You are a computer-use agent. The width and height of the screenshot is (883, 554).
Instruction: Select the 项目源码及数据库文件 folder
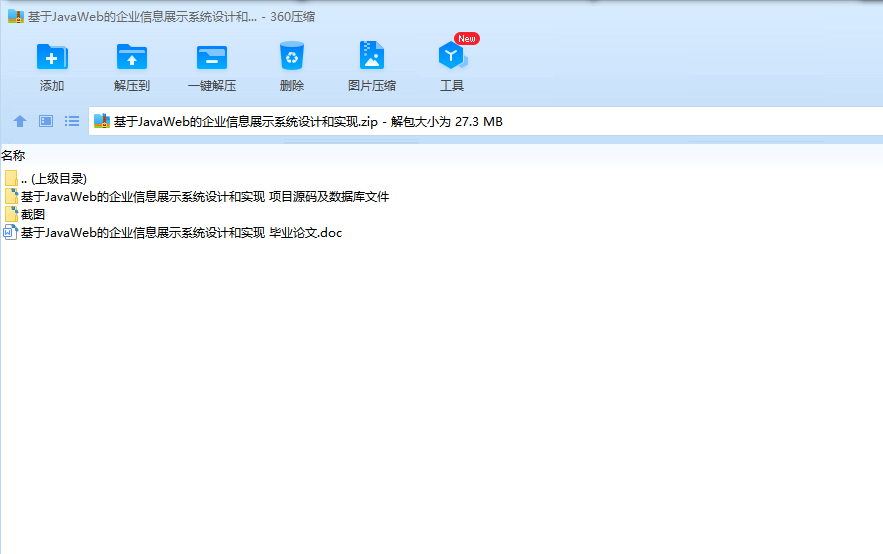(197, 196)
